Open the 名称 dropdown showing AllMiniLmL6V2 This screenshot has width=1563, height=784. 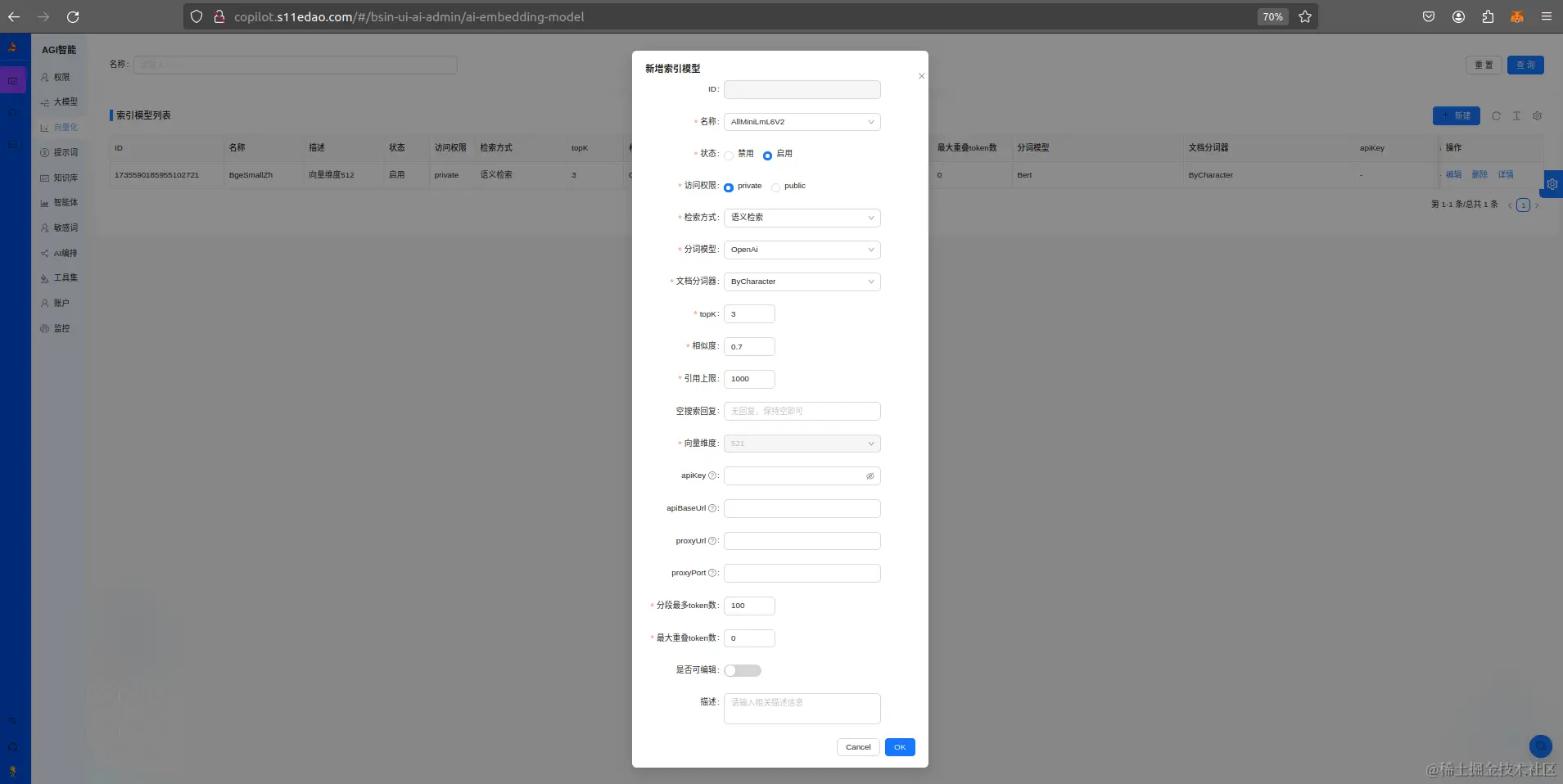click(x=802, y=122)
